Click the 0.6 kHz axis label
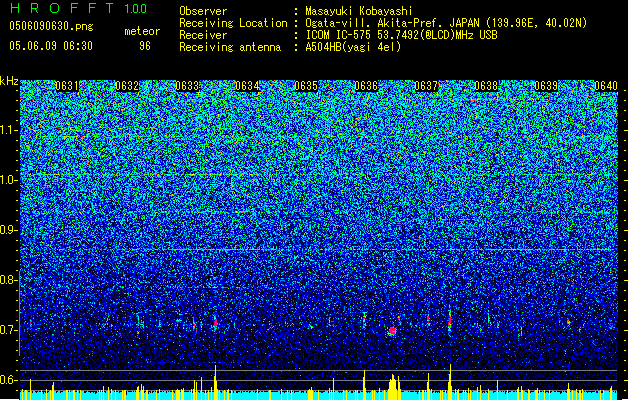The image size is (629, 400). [x=8, y=380]
